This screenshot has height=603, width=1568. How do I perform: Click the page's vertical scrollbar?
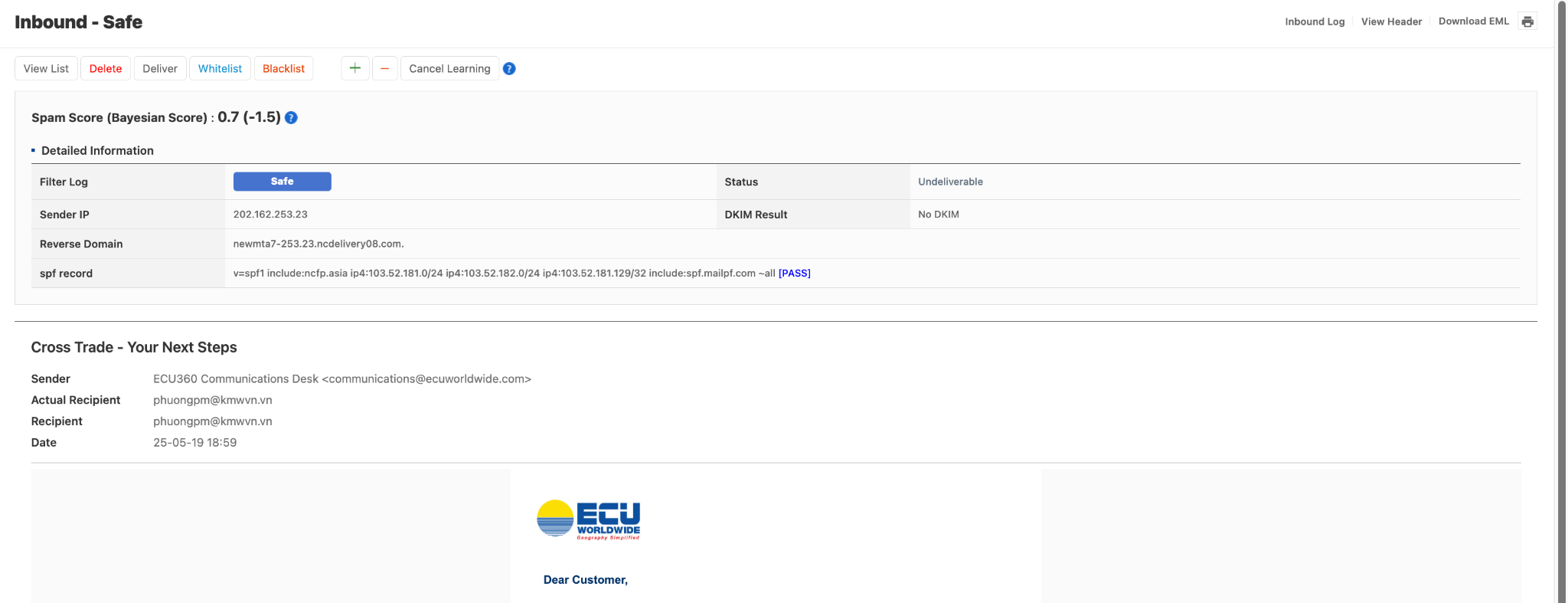coord(1561,301)
